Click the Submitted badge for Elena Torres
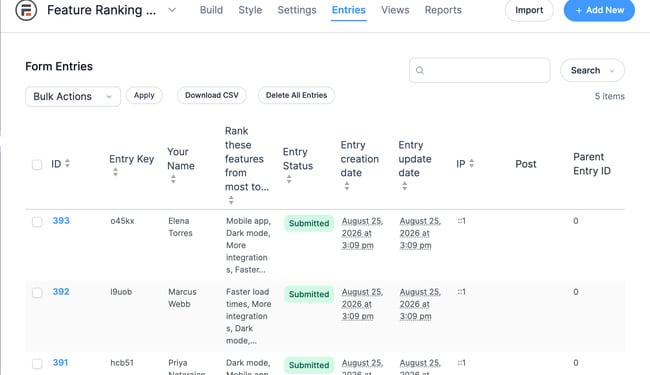650x375 pixels. pos(309,223)
